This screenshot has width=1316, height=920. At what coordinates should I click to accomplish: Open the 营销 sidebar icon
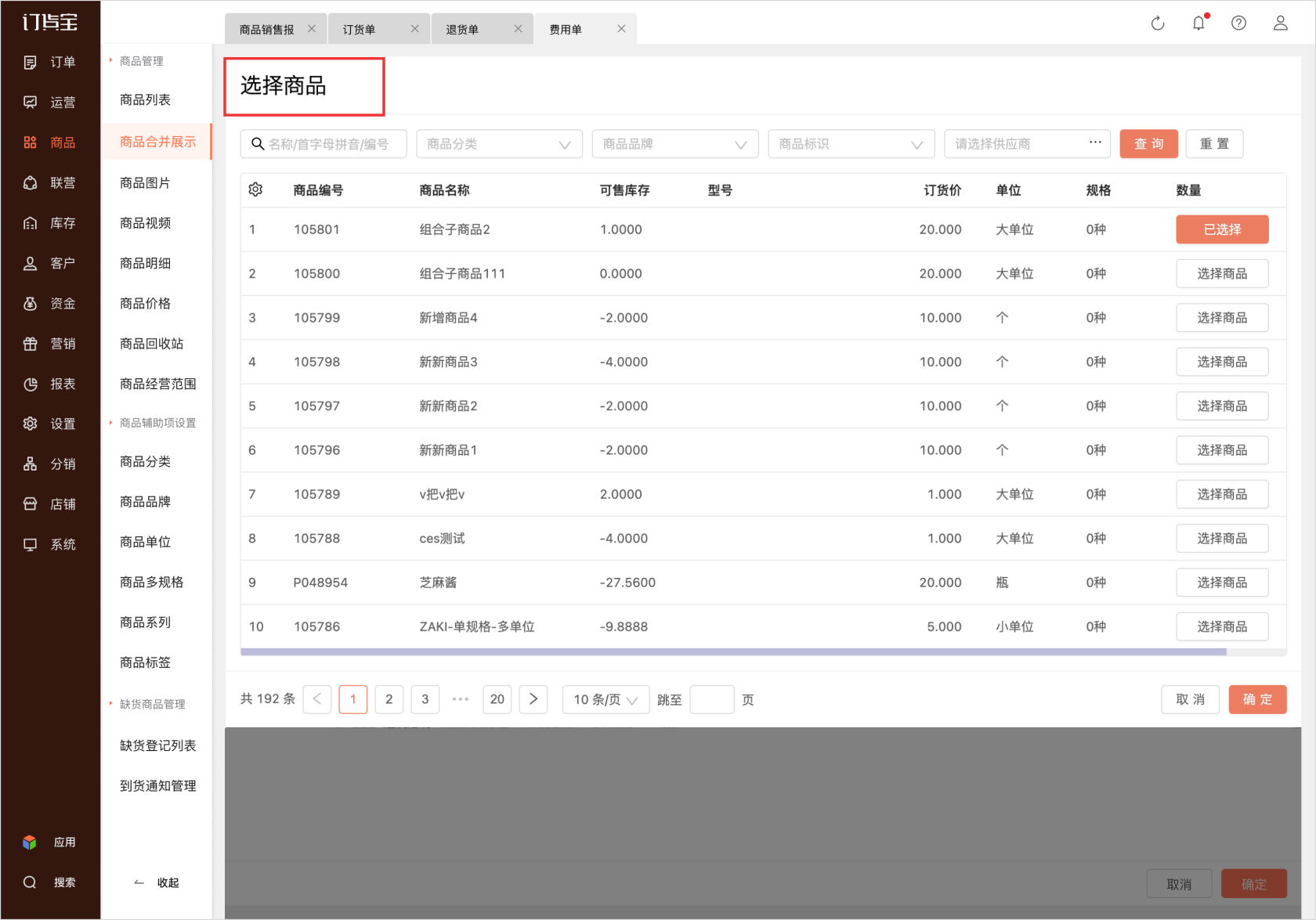click(30, 344)
